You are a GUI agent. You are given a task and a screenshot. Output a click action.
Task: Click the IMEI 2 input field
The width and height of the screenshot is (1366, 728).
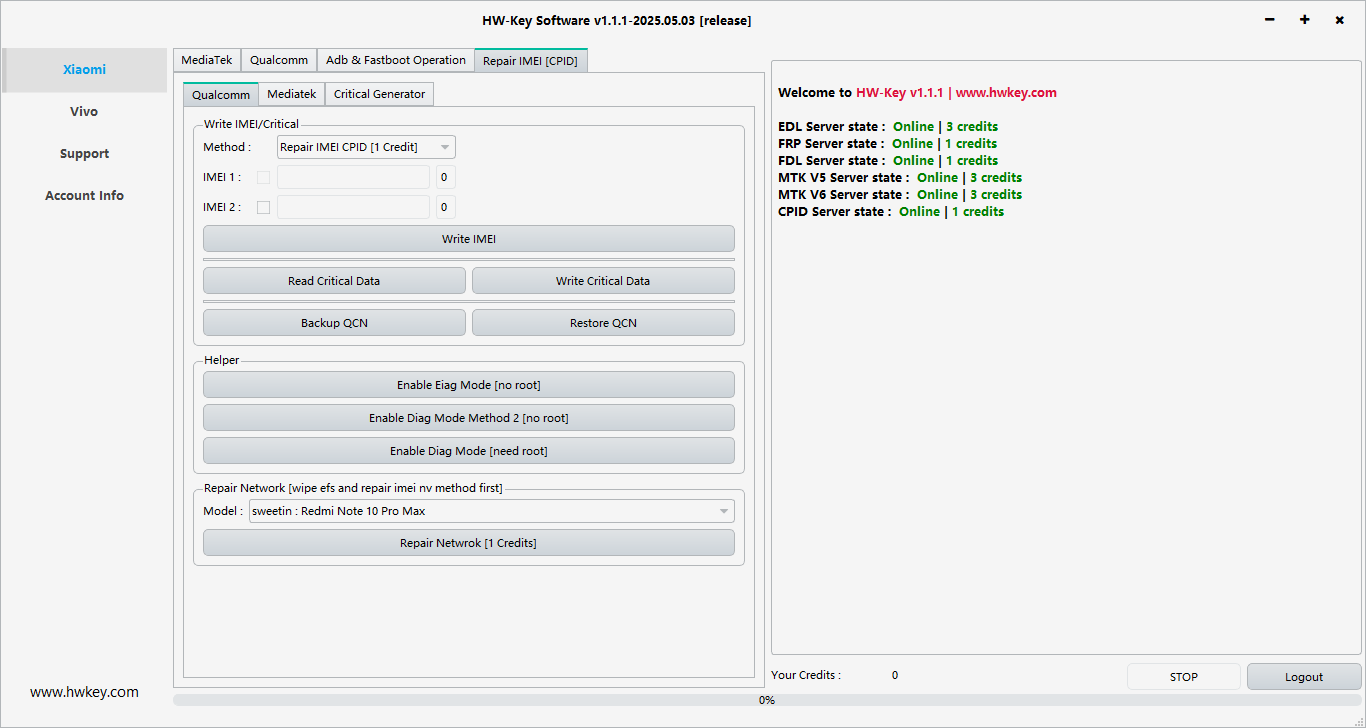353,207
